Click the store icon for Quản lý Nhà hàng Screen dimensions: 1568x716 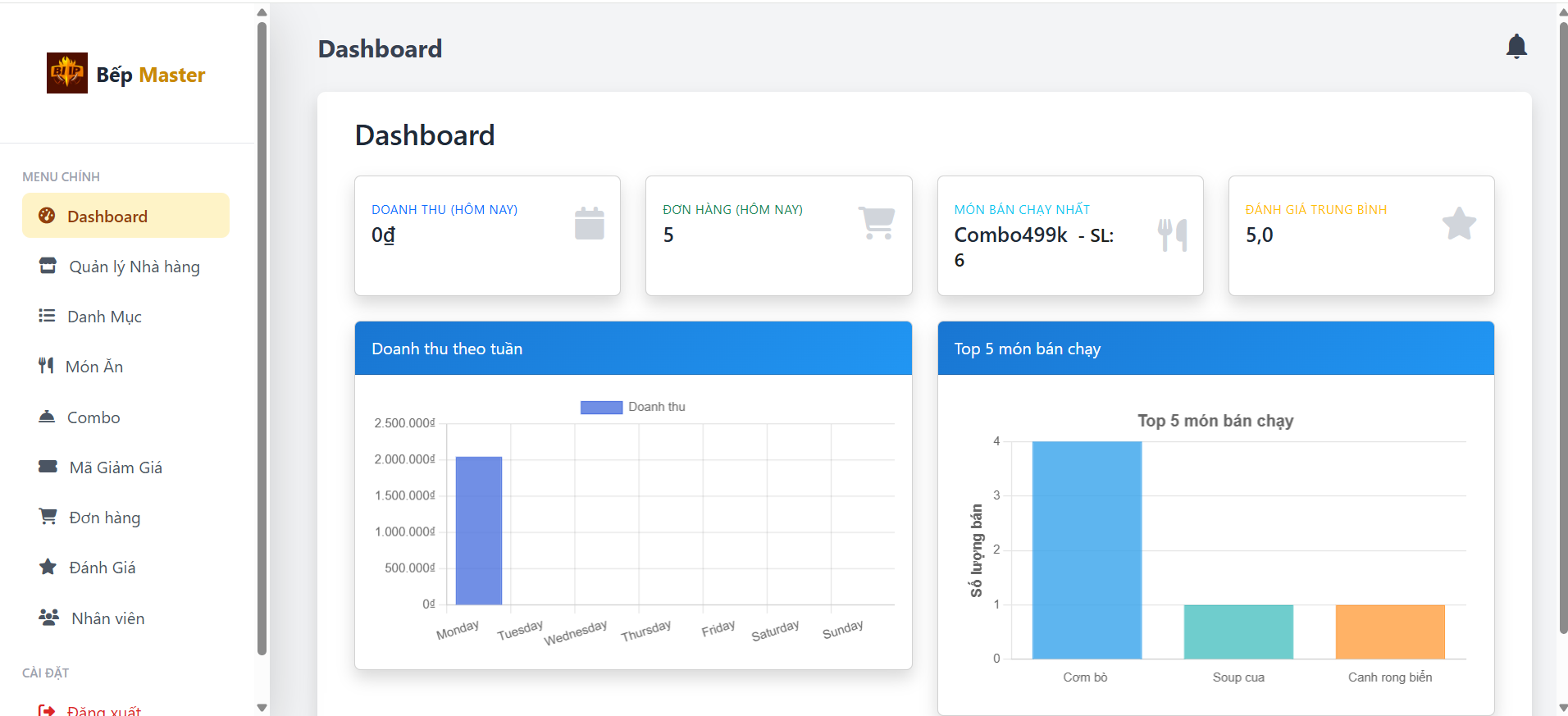tap(48, 266)
